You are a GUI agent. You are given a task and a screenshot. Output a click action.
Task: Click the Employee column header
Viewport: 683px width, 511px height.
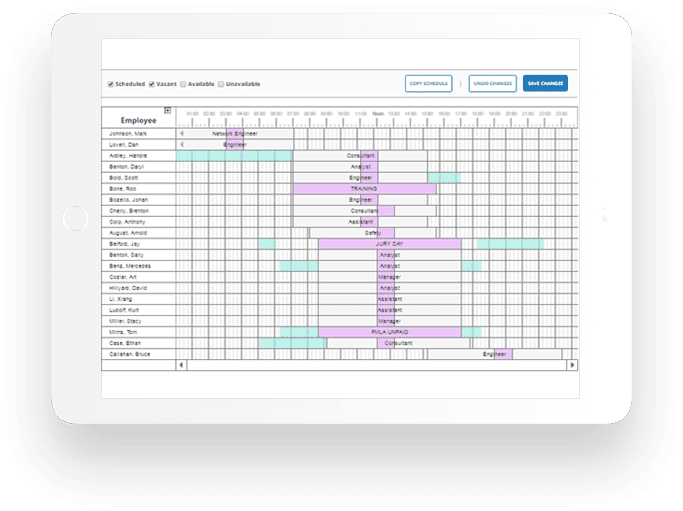[139, 120]
